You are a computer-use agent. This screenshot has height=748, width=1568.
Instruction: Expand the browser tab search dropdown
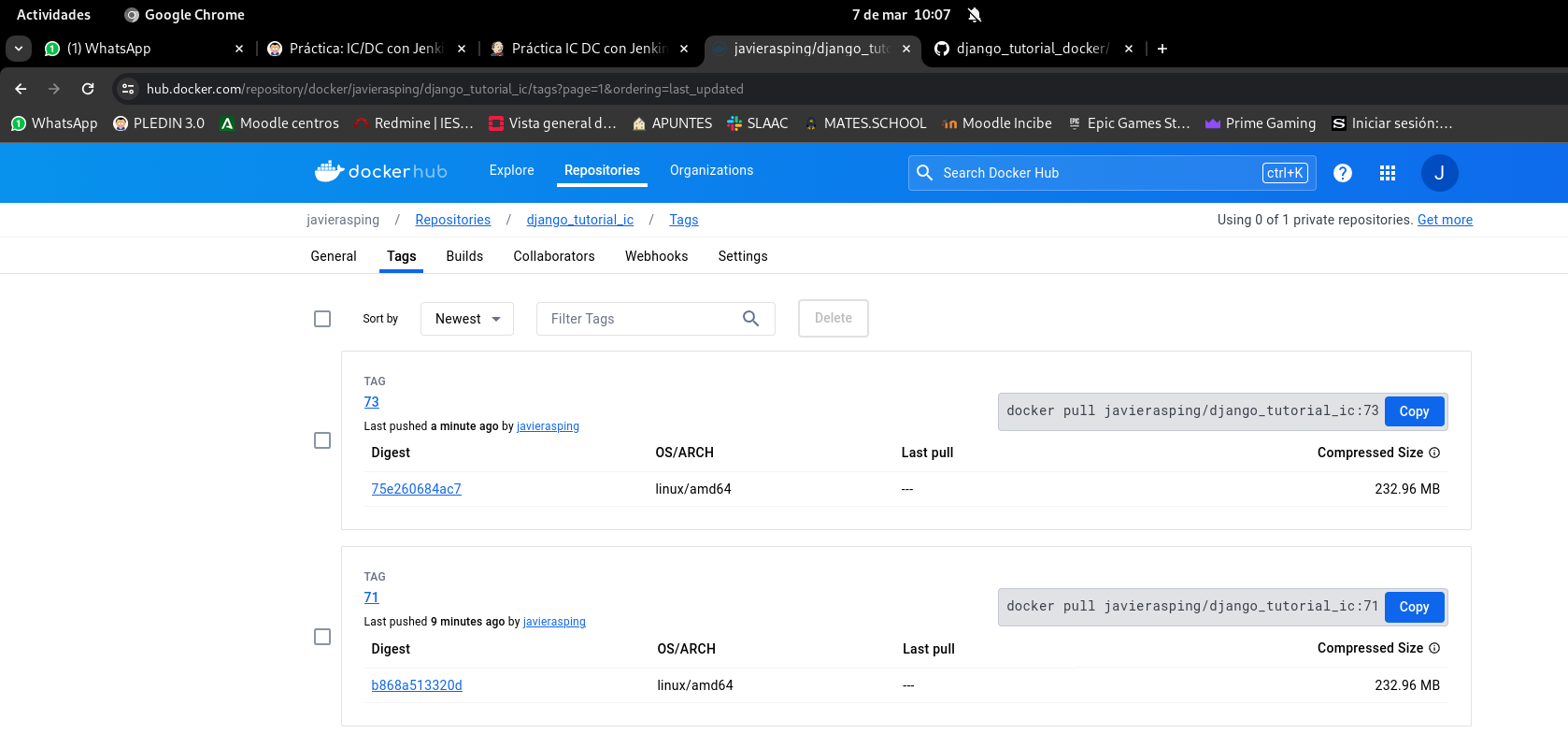click(19, 49)
